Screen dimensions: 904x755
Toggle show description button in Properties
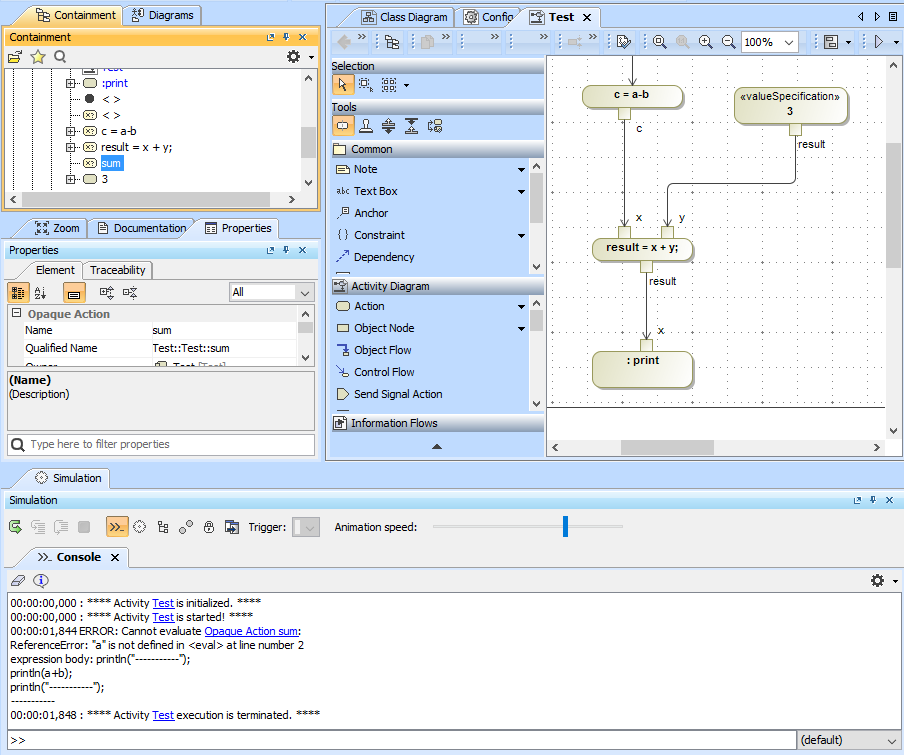coord(73,292)
